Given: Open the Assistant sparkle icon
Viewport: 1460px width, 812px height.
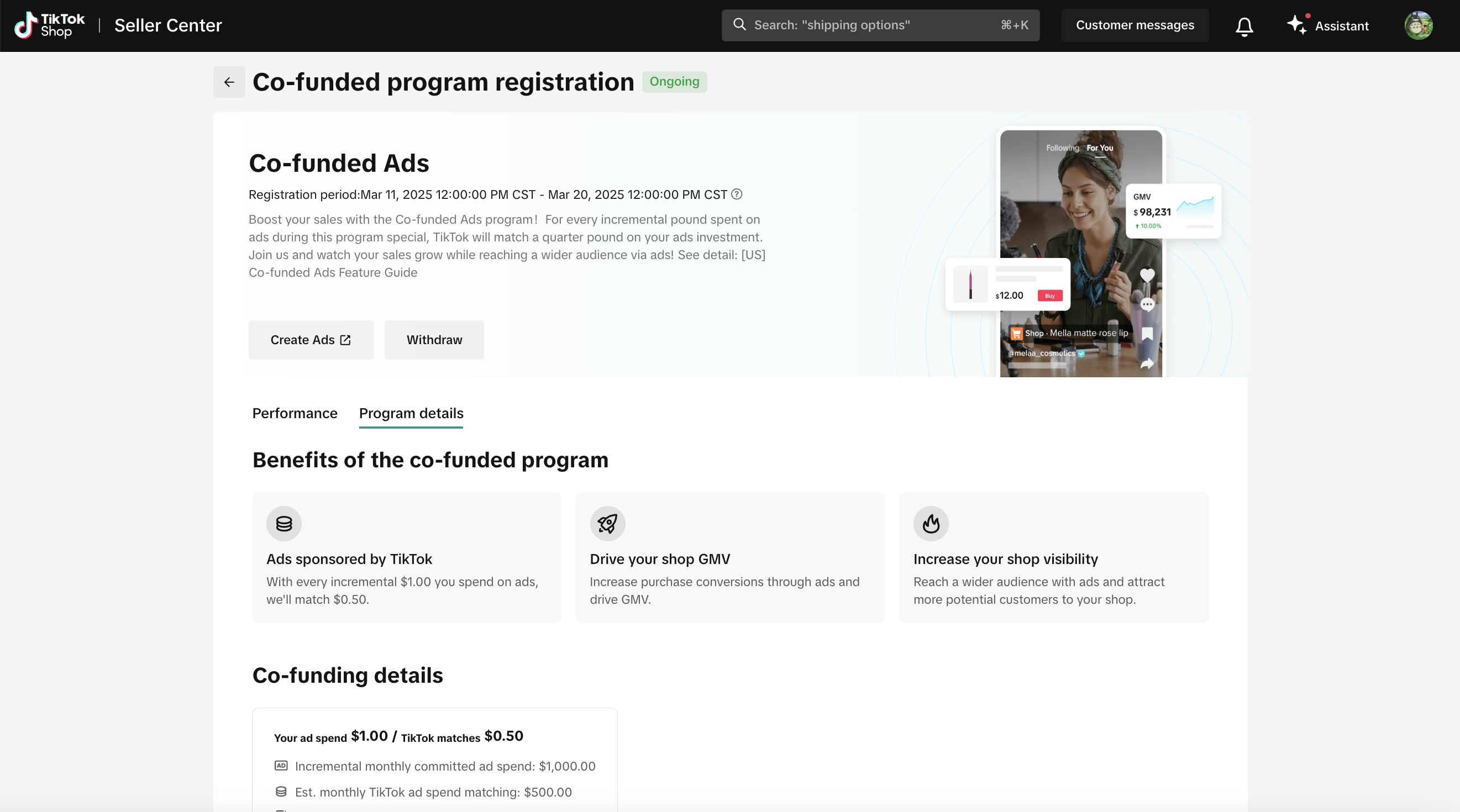Looking at the screenshot, I should 1297,25.
